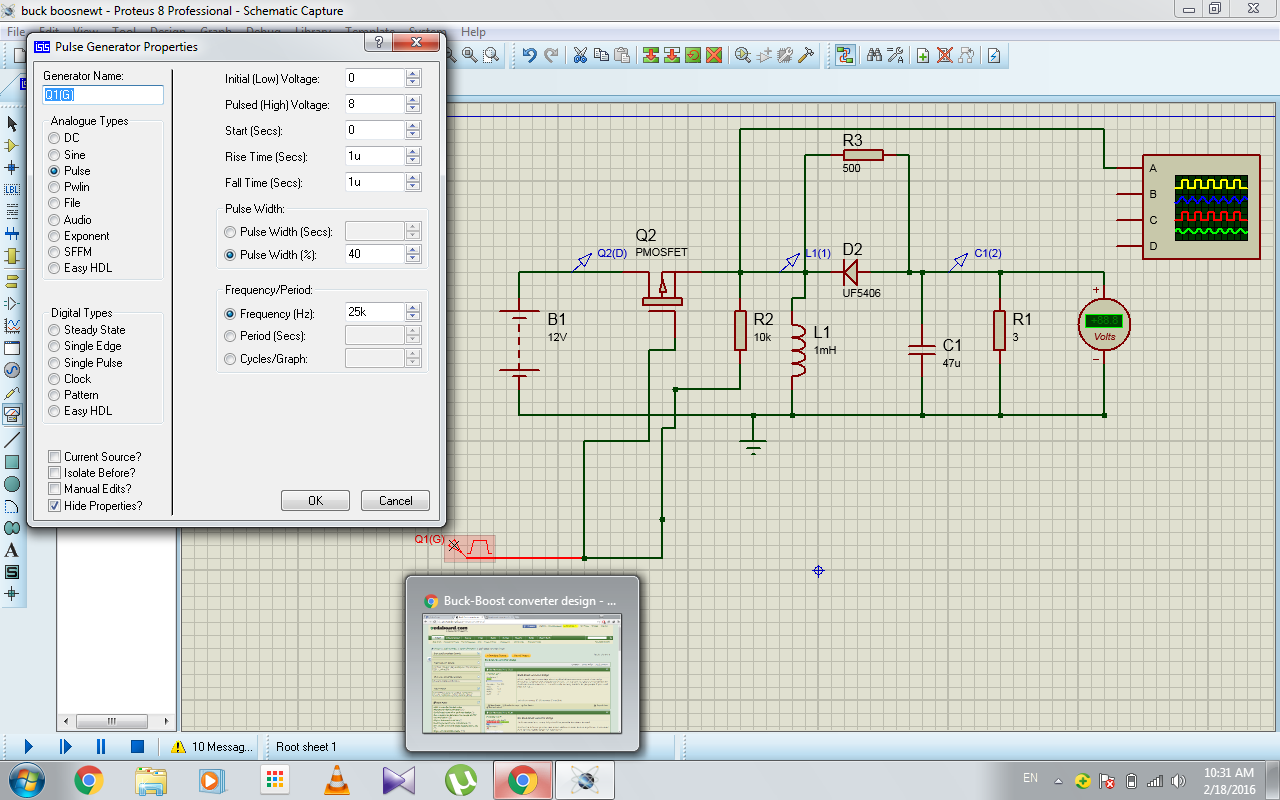The width and height of the screenshot is (1280, 800).
Task: Select the Buses Mode tool
Action: [x=12, y=233]
